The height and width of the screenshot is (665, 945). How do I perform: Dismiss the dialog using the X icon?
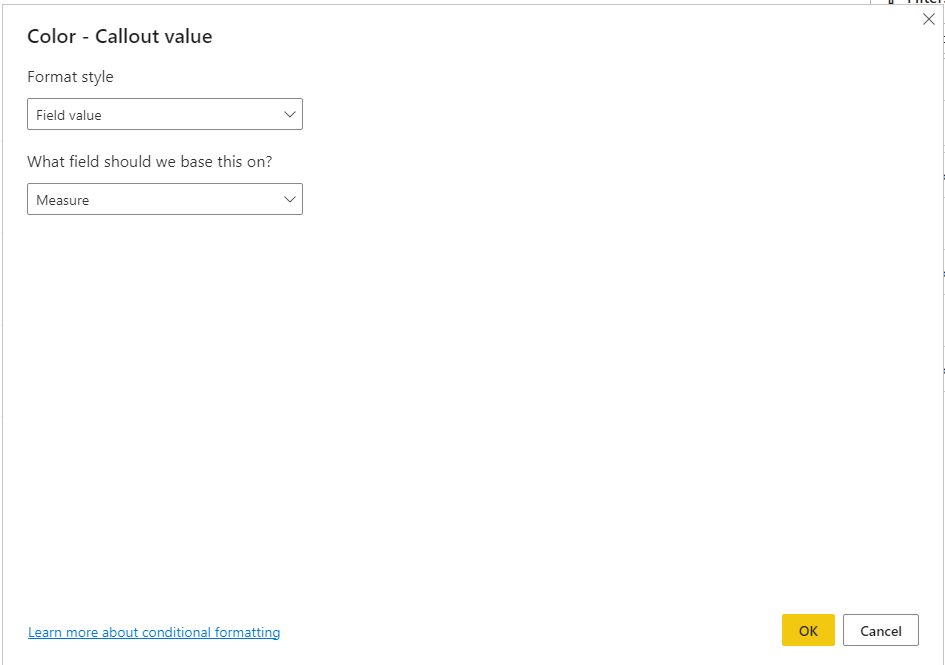tap(928, 18)
